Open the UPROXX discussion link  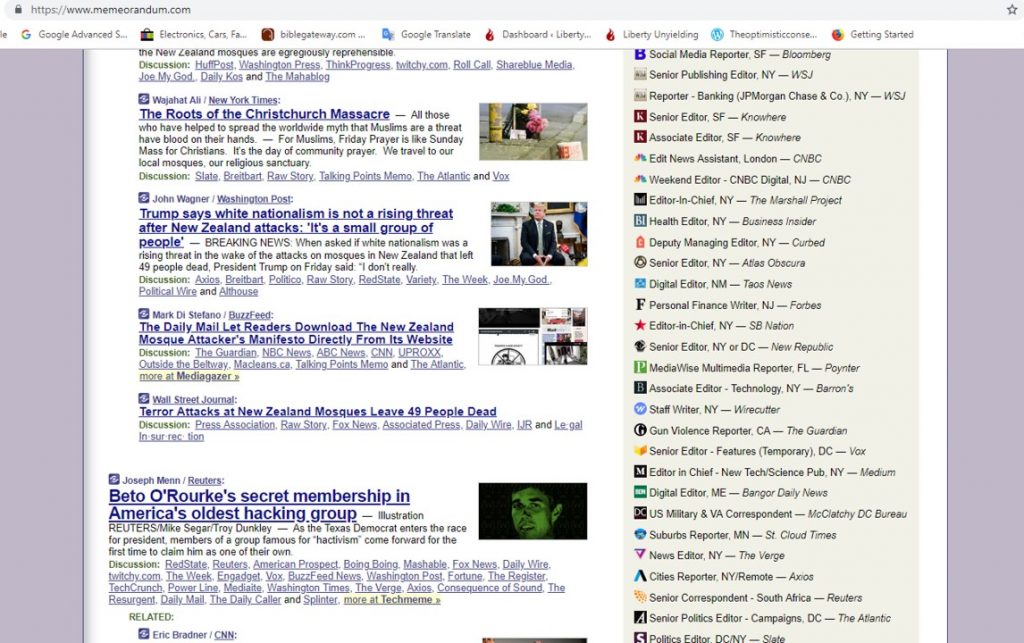pyautogui.click(x=420, y=353)
